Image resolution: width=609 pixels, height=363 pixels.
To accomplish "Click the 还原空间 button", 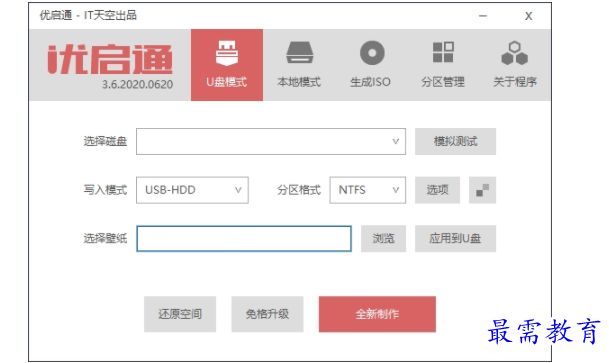I will [x=180, y=314].
